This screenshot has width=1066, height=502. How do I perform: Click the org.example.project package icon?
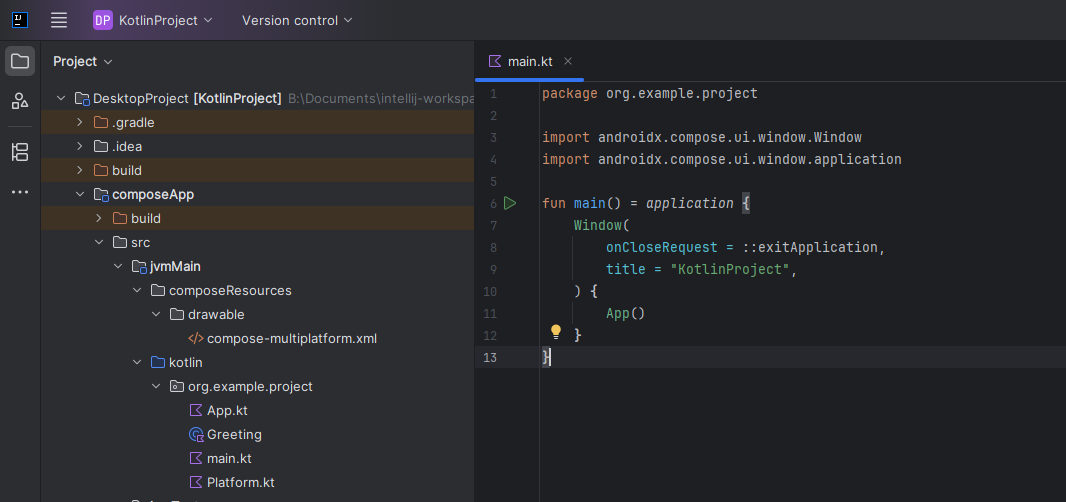(x=177, y=386)
